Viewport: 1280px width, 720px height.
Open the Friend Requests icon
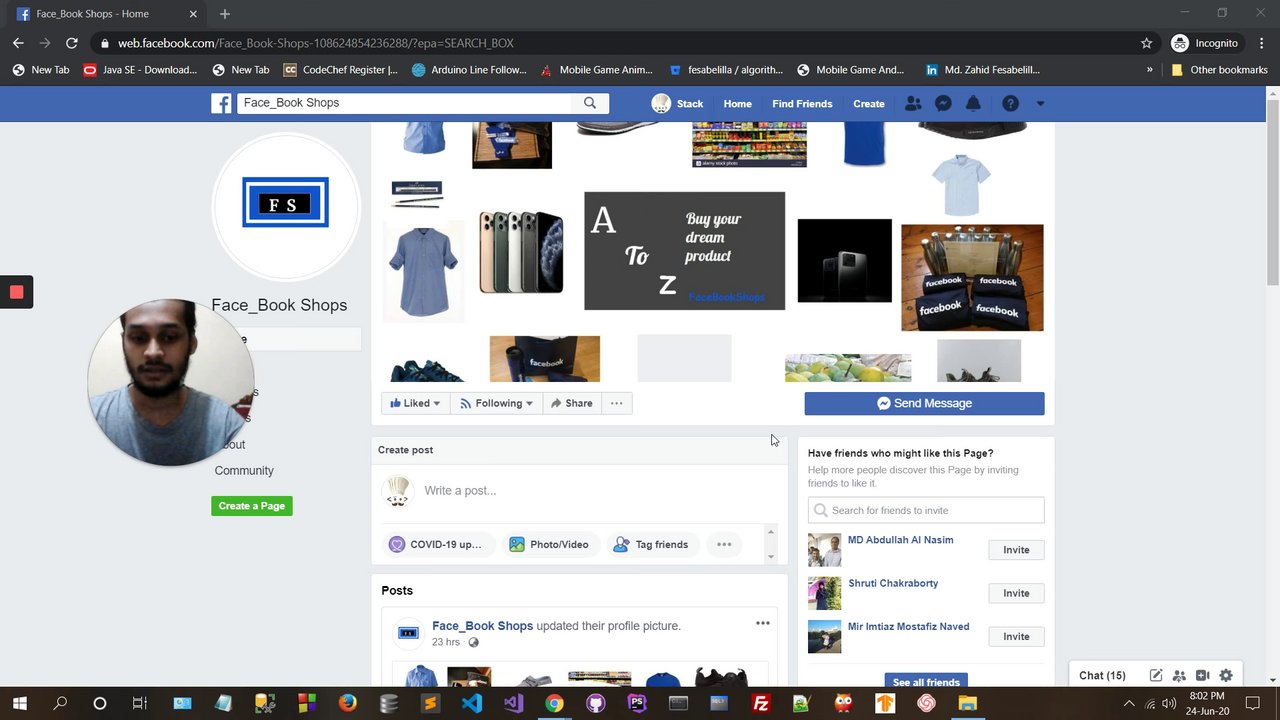pyautogui.click(x=912, y=103)
